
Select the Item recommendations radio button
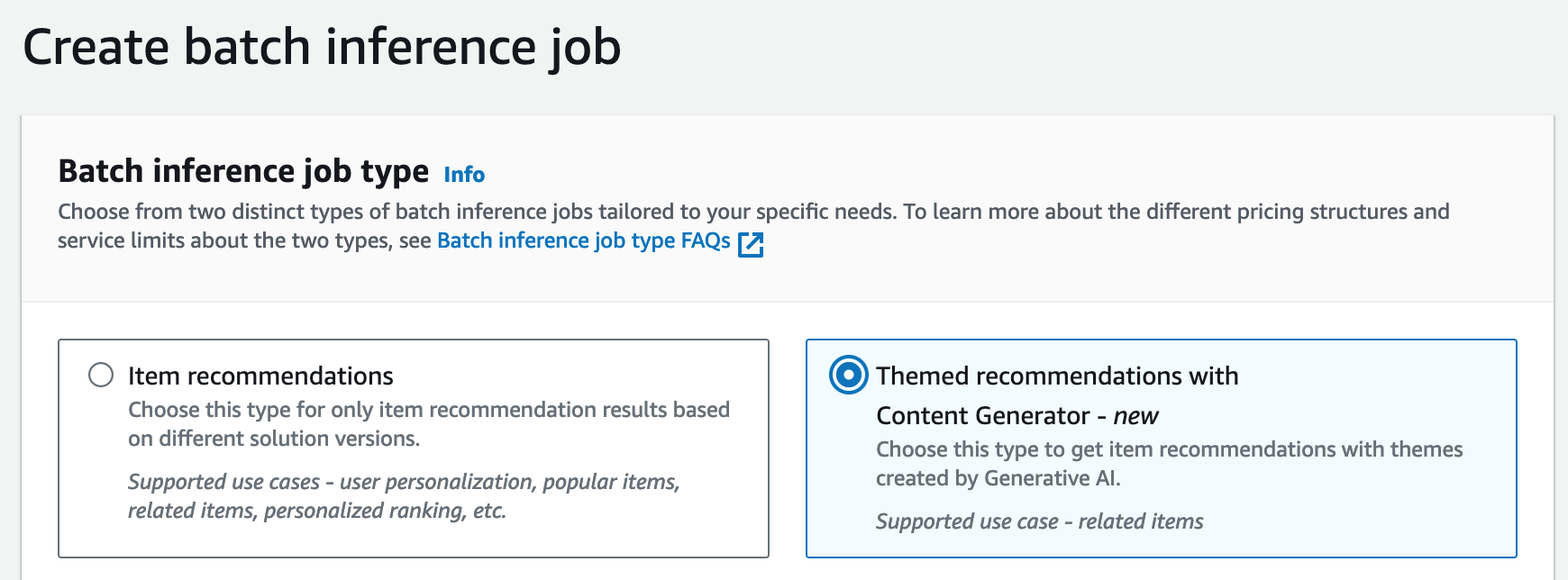[101, 375]
